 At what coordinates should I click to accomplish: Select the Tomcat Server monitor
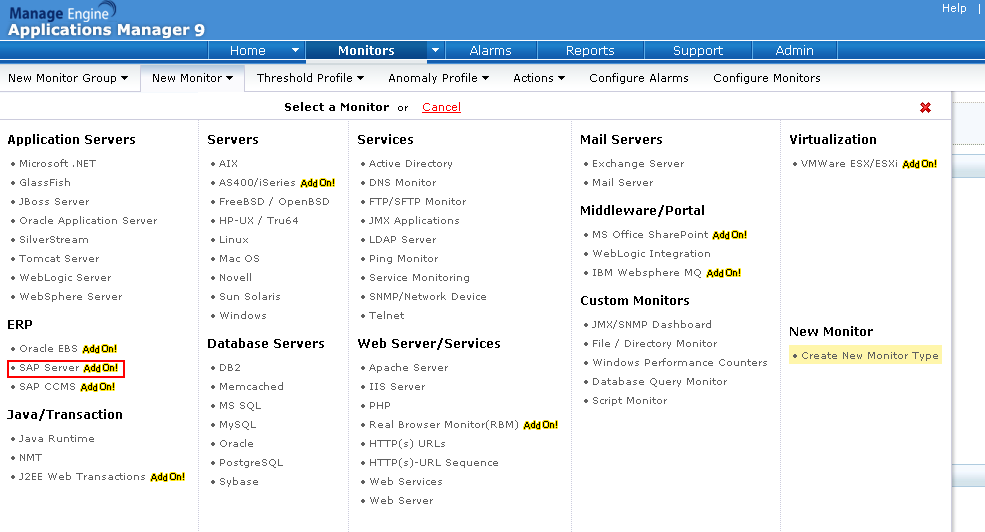(59, 258)
